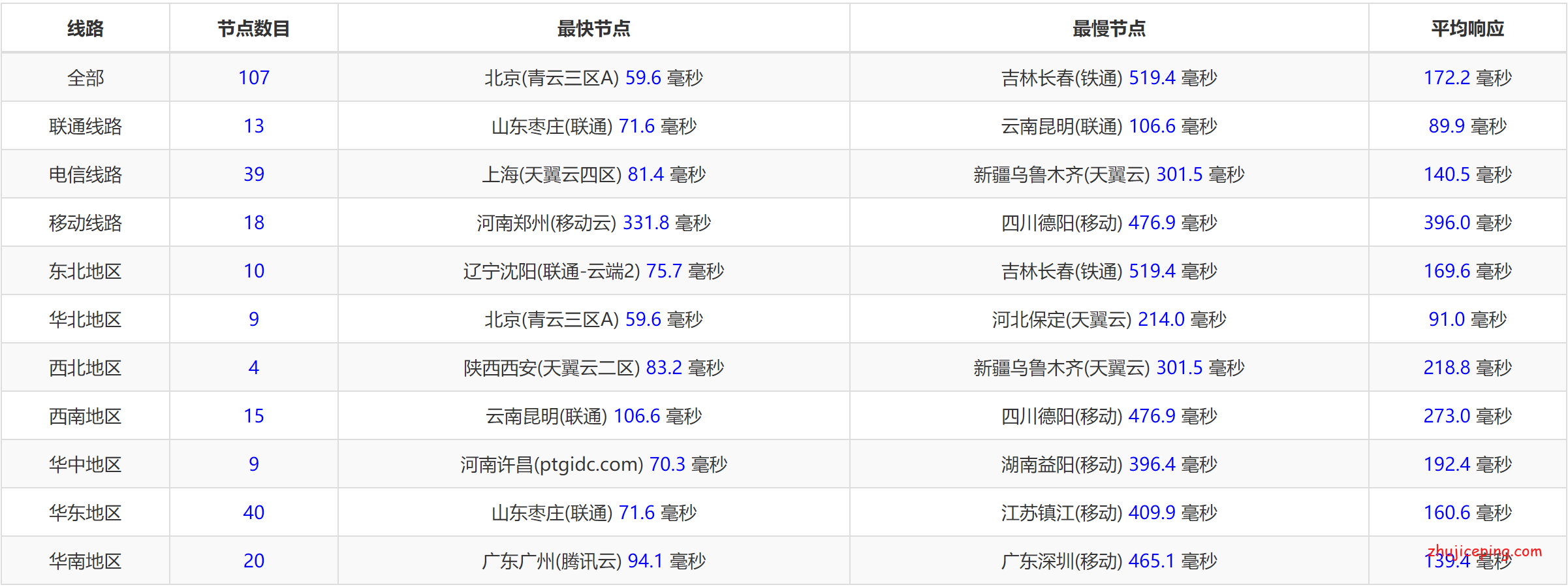The width and height of the screenshot is (1568, 587).
Task: Click node count 13 for 联通线路
Action: [x=254, y=126]
